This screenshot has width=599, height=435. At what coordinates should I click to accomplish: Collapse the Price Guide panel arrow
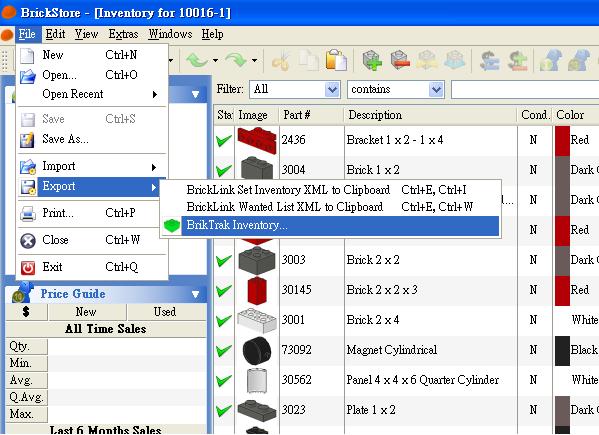tap(195, 294)
